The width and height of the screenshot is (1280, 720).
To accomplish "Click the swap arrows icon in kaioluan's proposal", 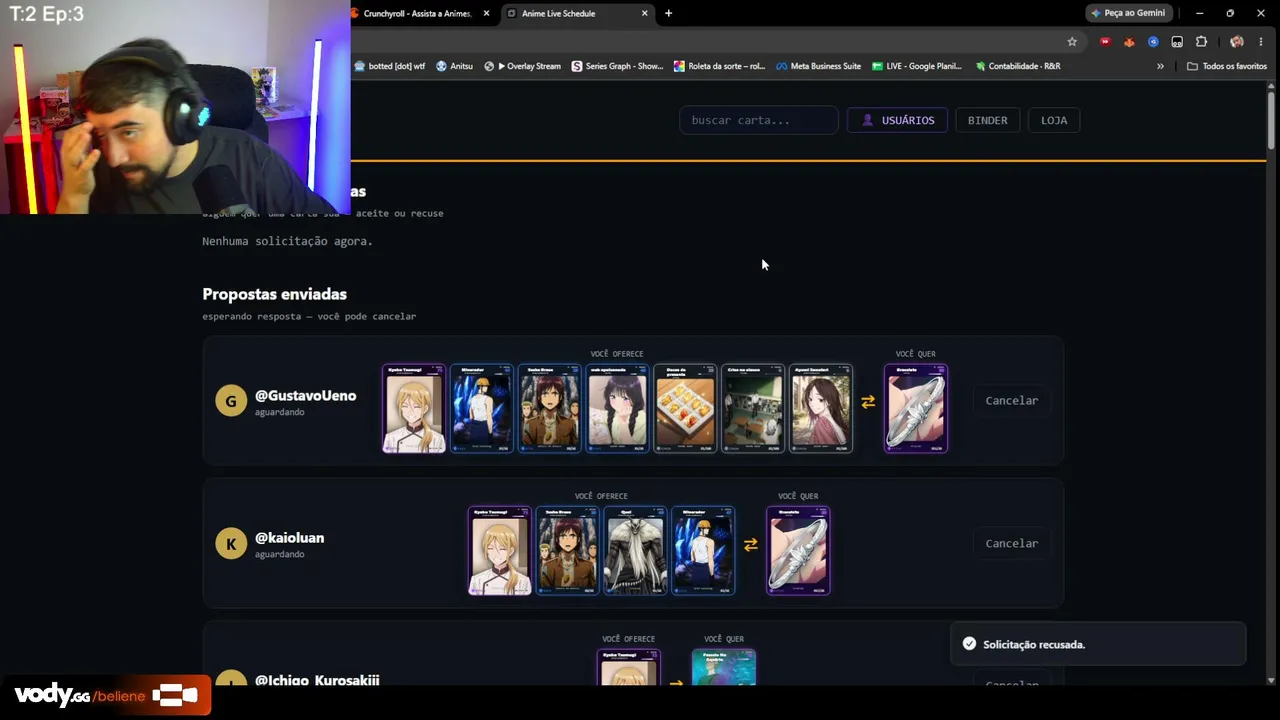I will click(750, 545).
